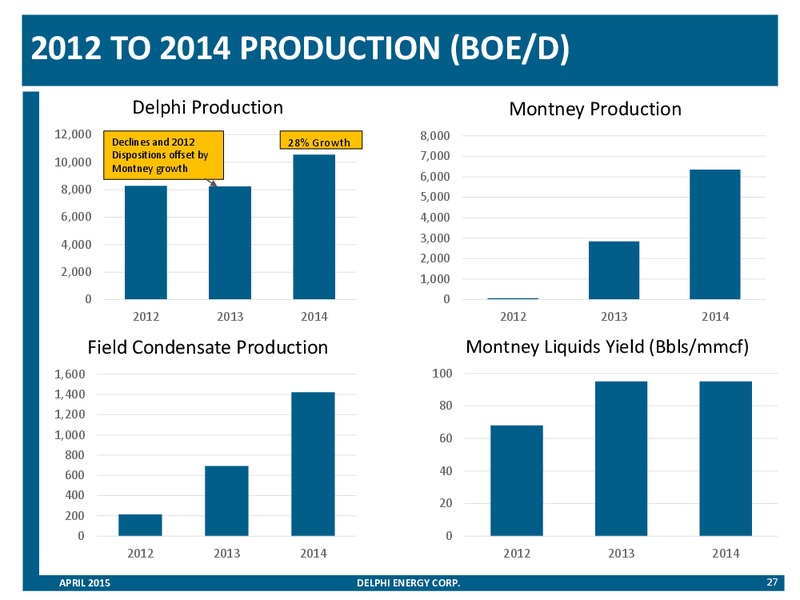This screenshot has height=600, width=800.
Task: Click the '800' axis label in Field Condensate chart
Action: point(74,455)
